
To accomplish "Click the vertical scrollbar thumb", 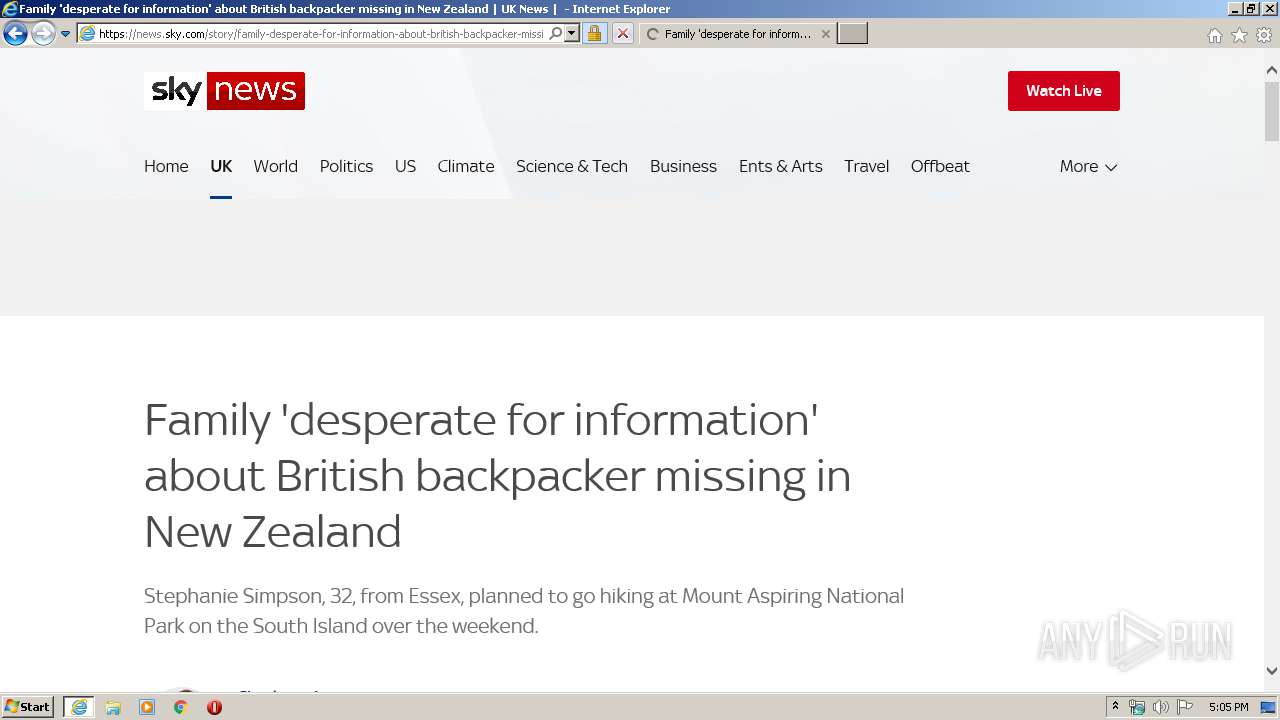I will 1272,110.
